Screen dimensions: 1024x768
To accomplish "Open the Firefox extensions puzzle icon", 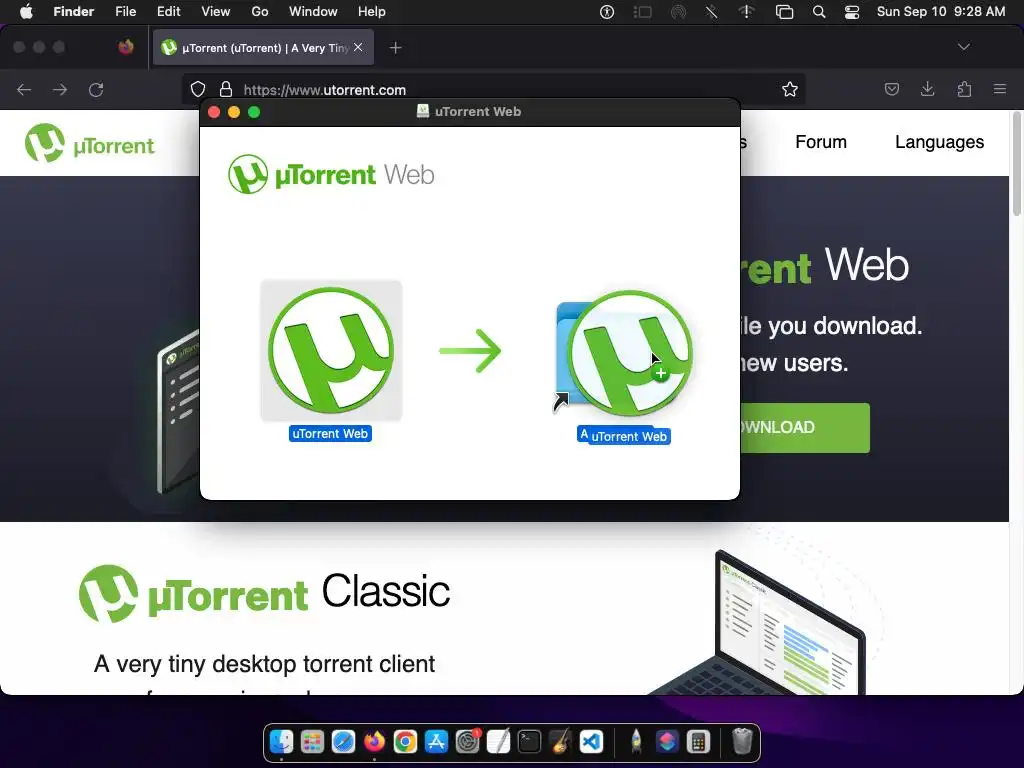I will pyautogui.click(x=964, y=89).
